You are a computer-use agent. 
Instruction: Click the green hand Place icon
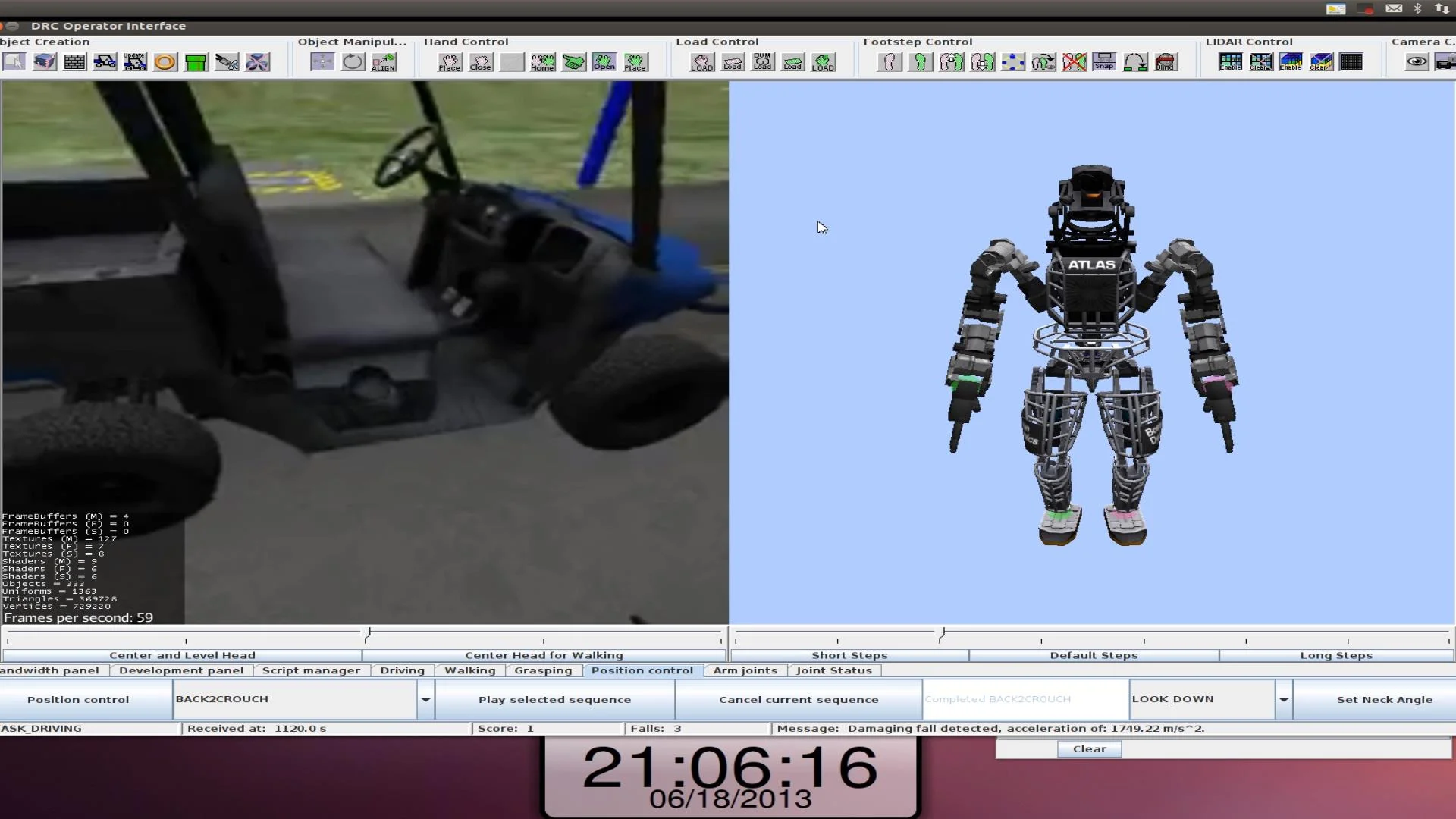pyautogui.click(x=635, y=61)
